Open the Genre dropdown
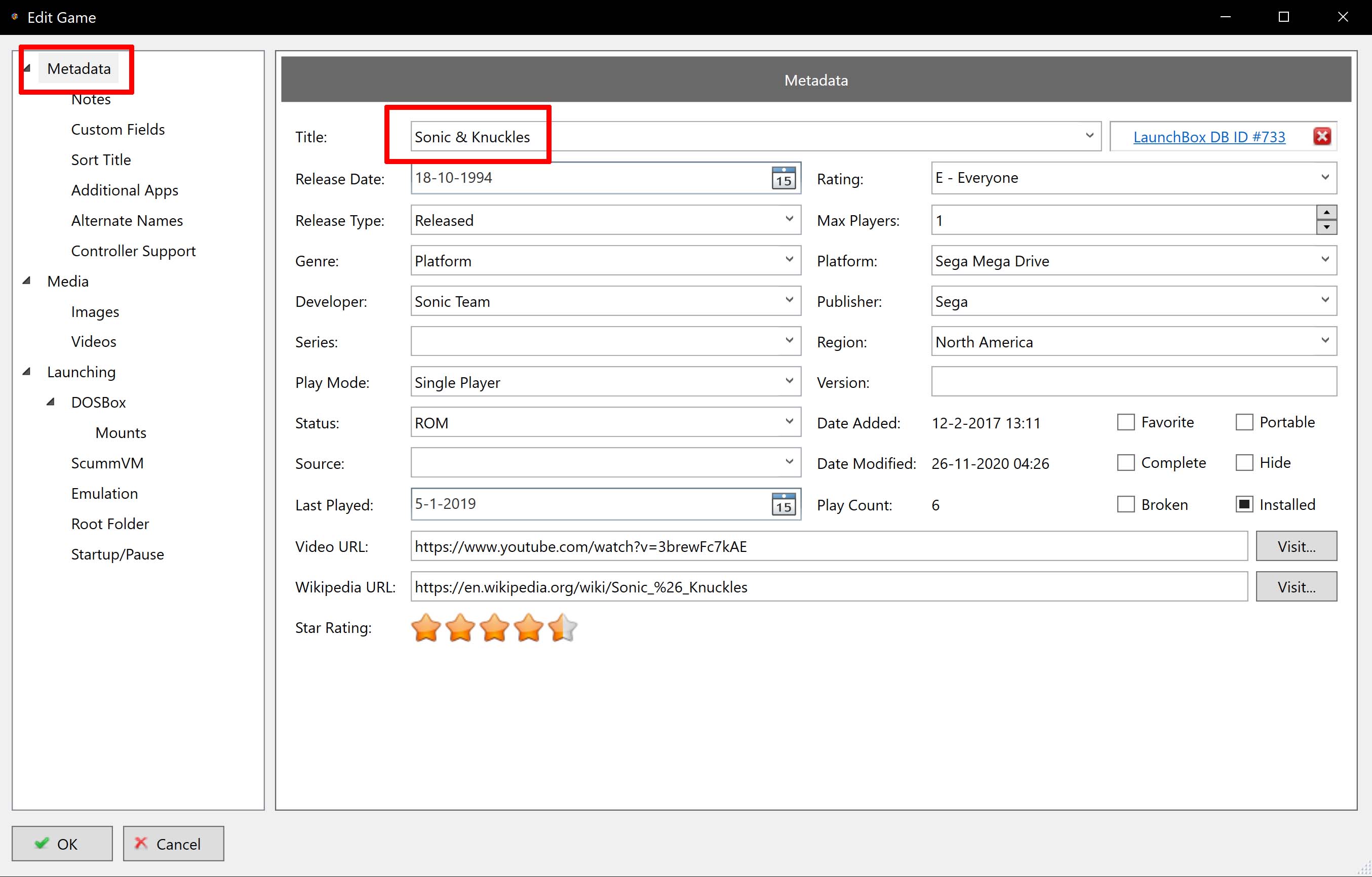 [789, 260]
